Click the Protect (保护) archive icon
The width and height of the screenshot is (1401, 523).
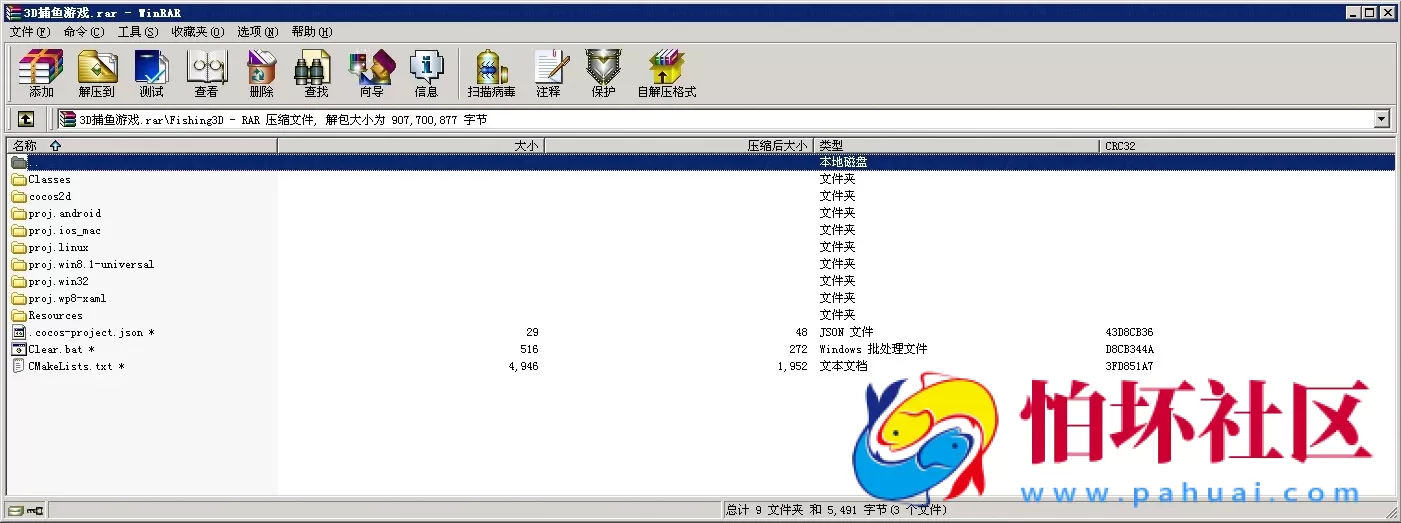pyautogui.click(x=603, y=73)
